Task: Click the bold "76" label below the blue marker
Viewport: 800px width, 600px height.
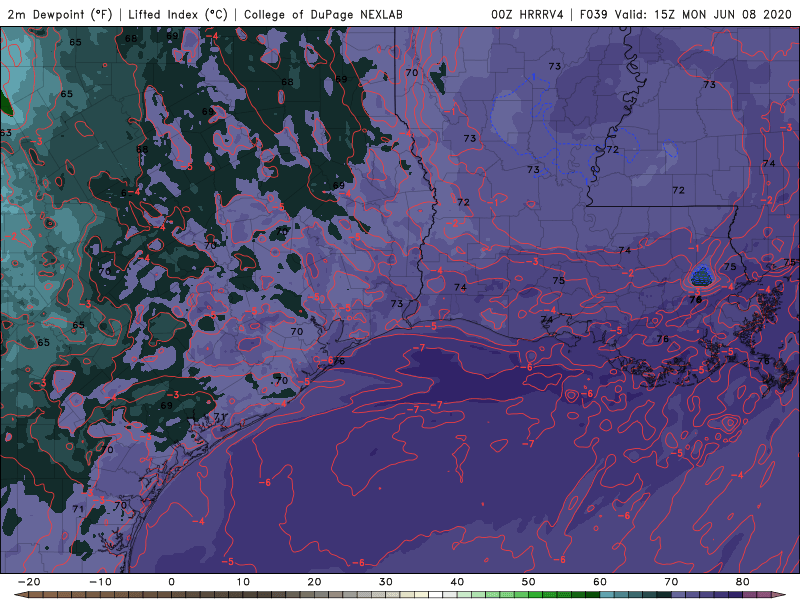Action: [695, 299]
